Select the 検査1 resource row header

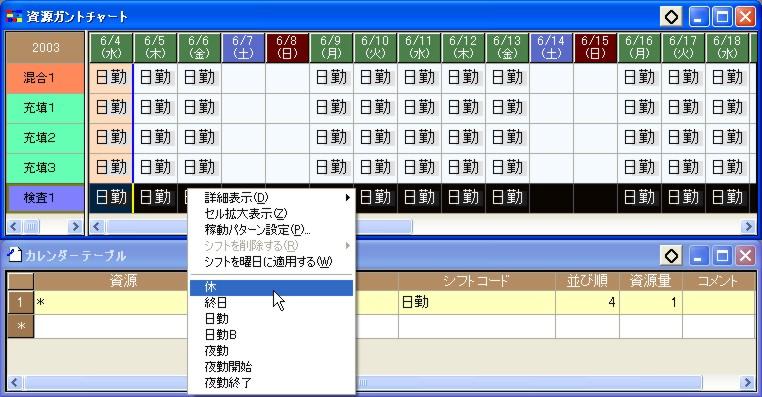point(45,198)
